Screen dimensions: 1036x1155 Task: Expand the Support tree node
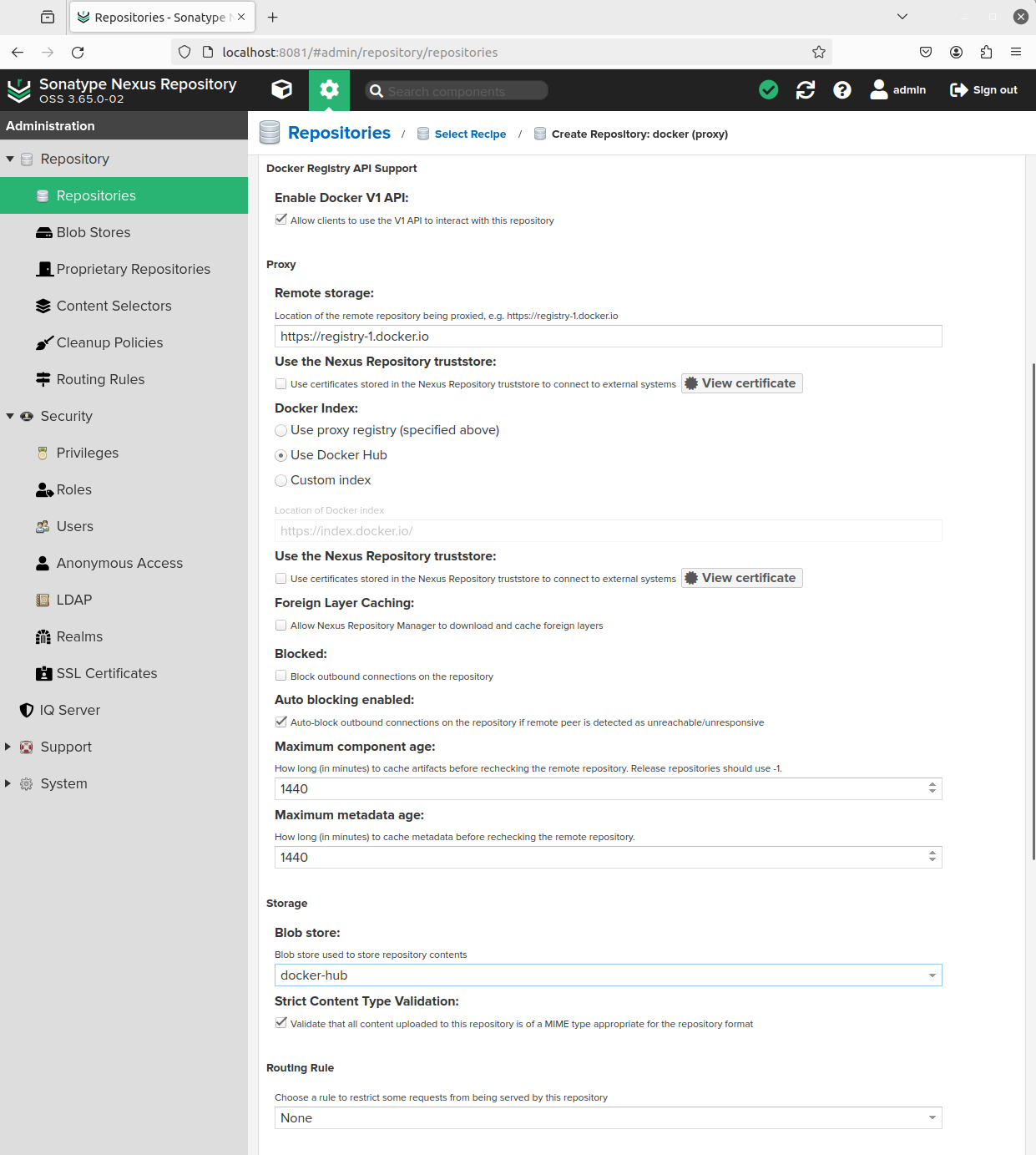point(8,747)
